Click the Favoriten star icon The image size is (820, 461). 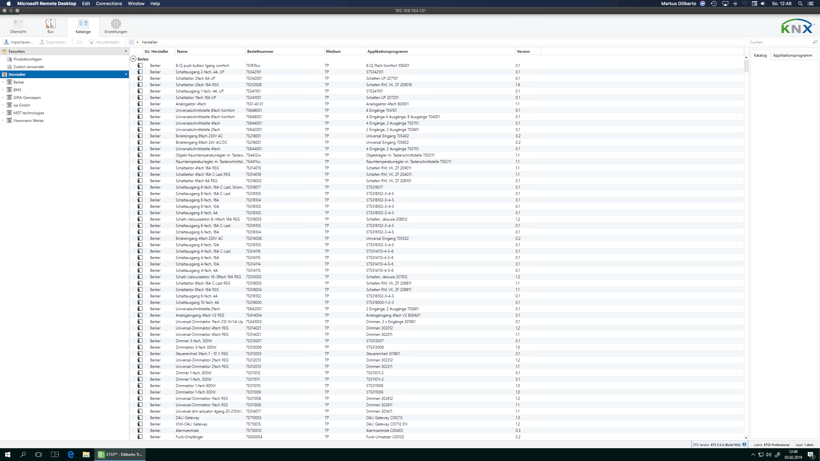[5, 52]
